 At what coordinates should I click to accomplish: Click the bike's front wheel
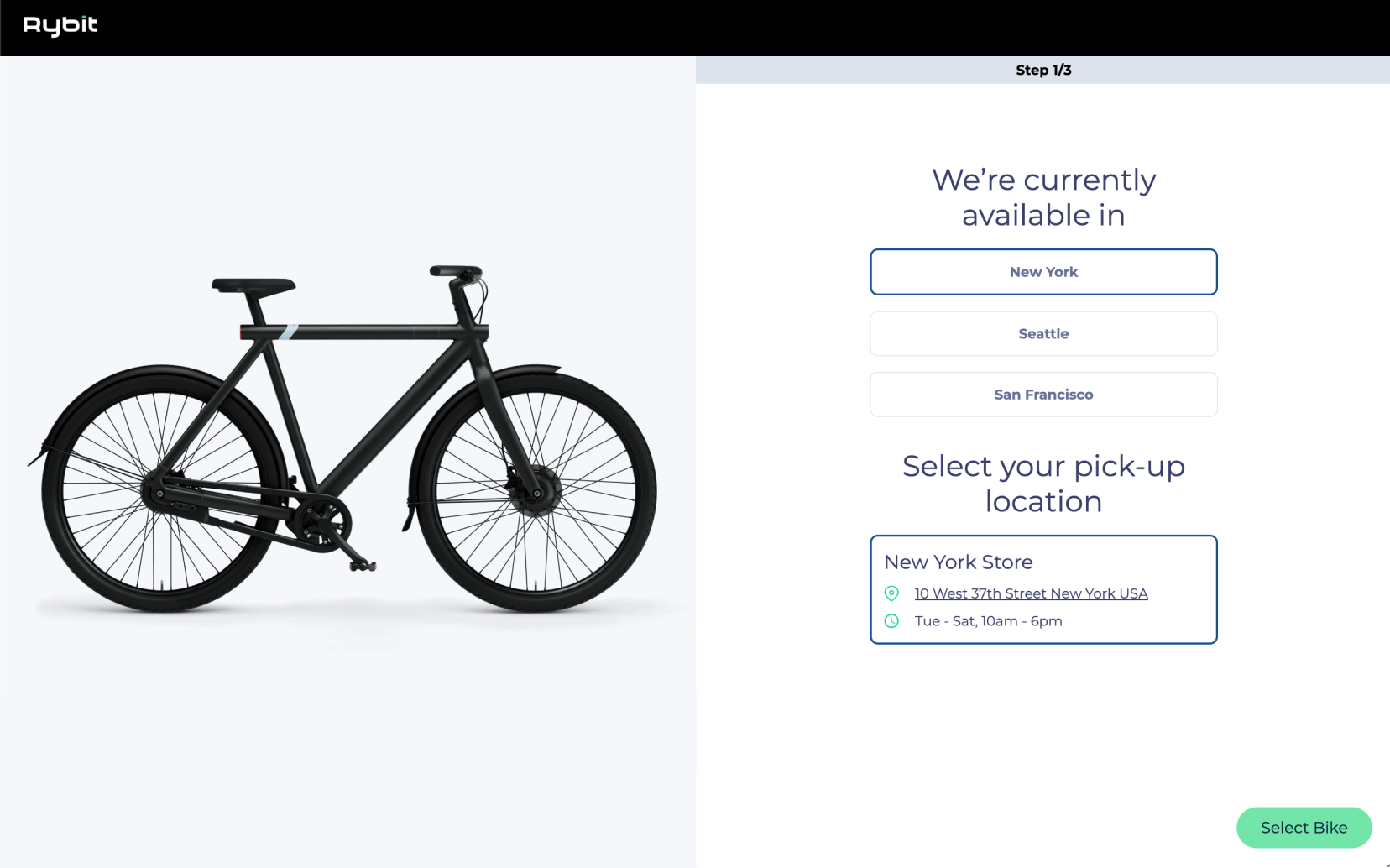535,492
